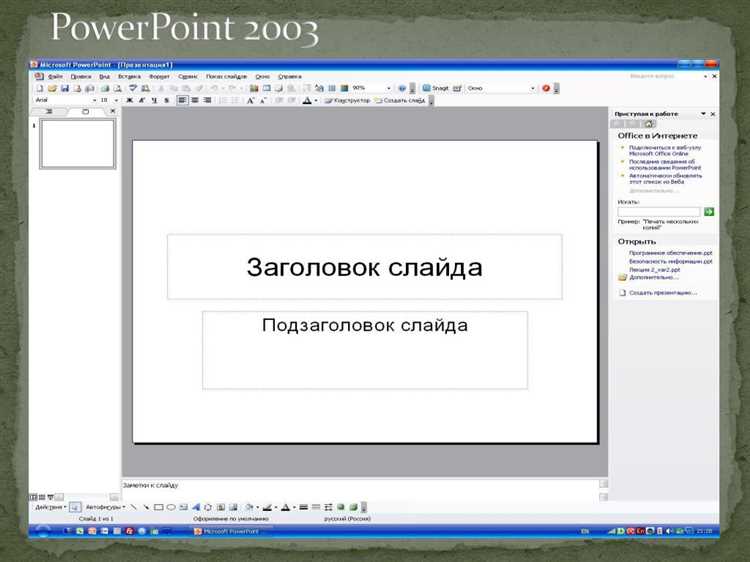Align text left
Image resolution: width=750 pixels, height=562 pixels.
pyautogui.click(x=182, y=100)
